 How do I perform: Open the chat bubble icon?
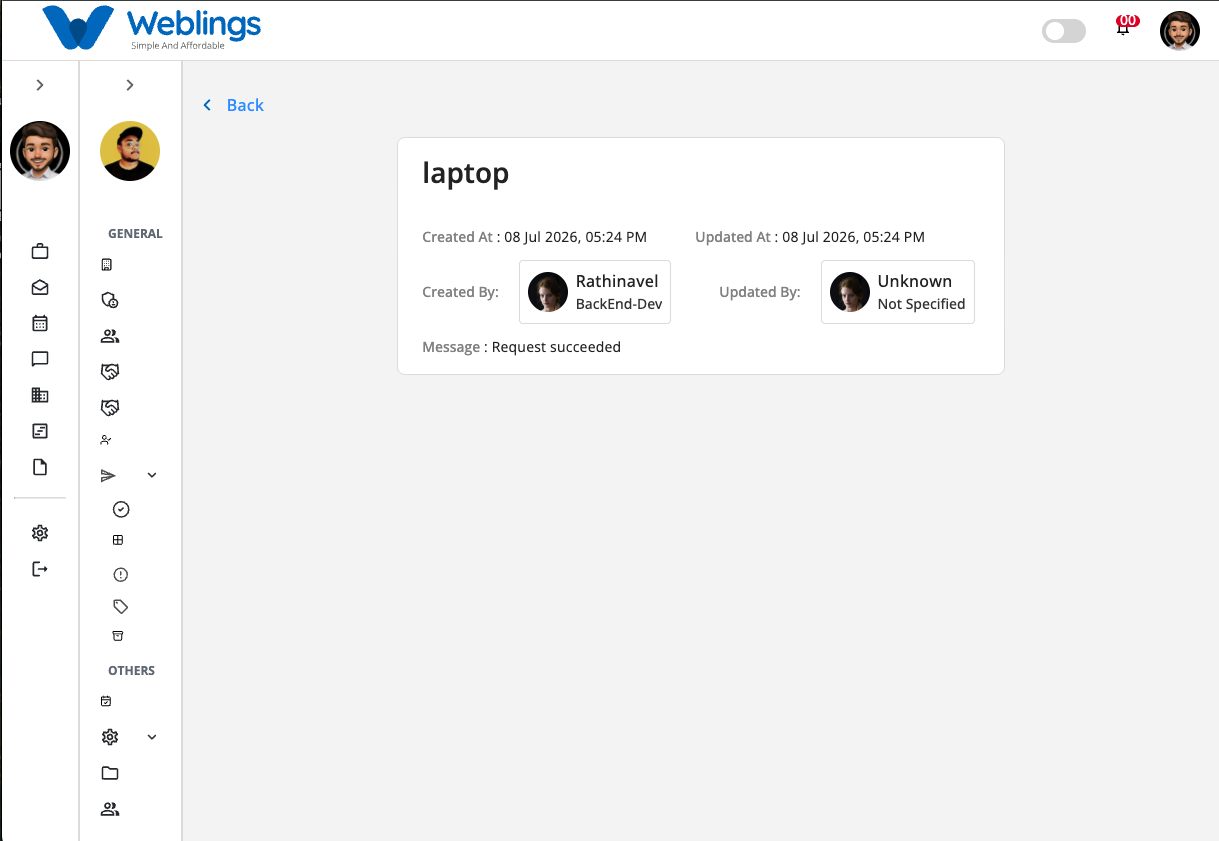pos(40,359)
